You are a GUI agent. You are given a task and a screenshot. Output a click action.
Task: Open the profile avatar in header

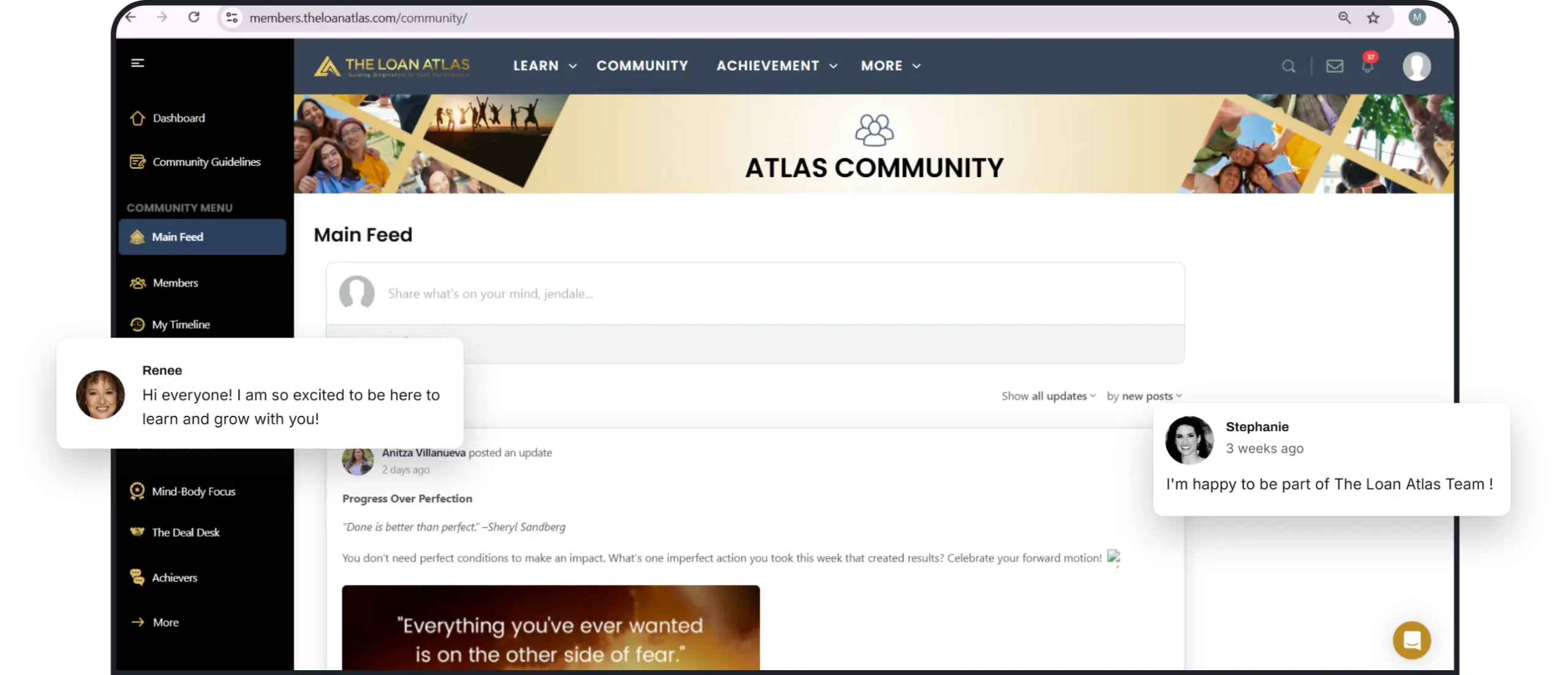1416,66
